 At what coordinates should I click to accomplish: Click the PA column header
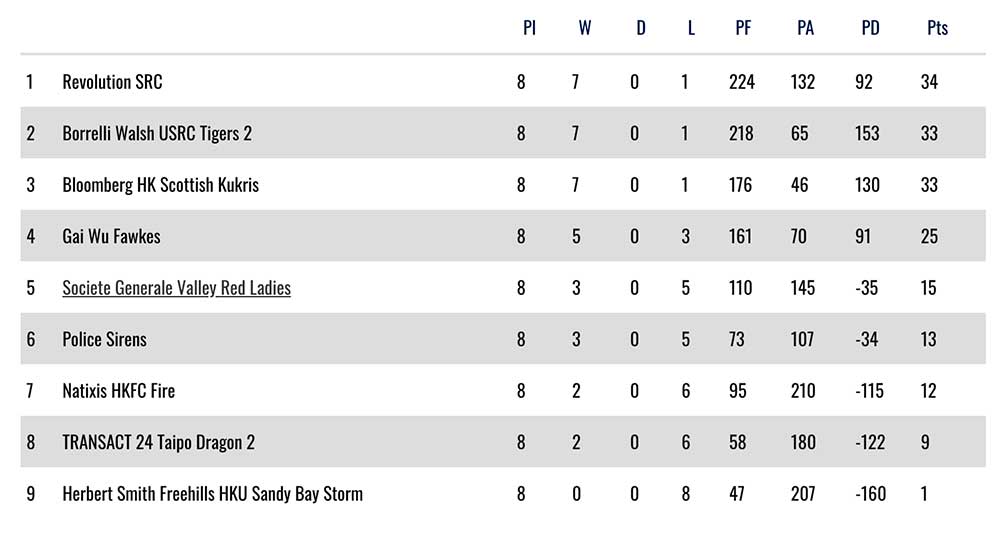pos(805,28)
